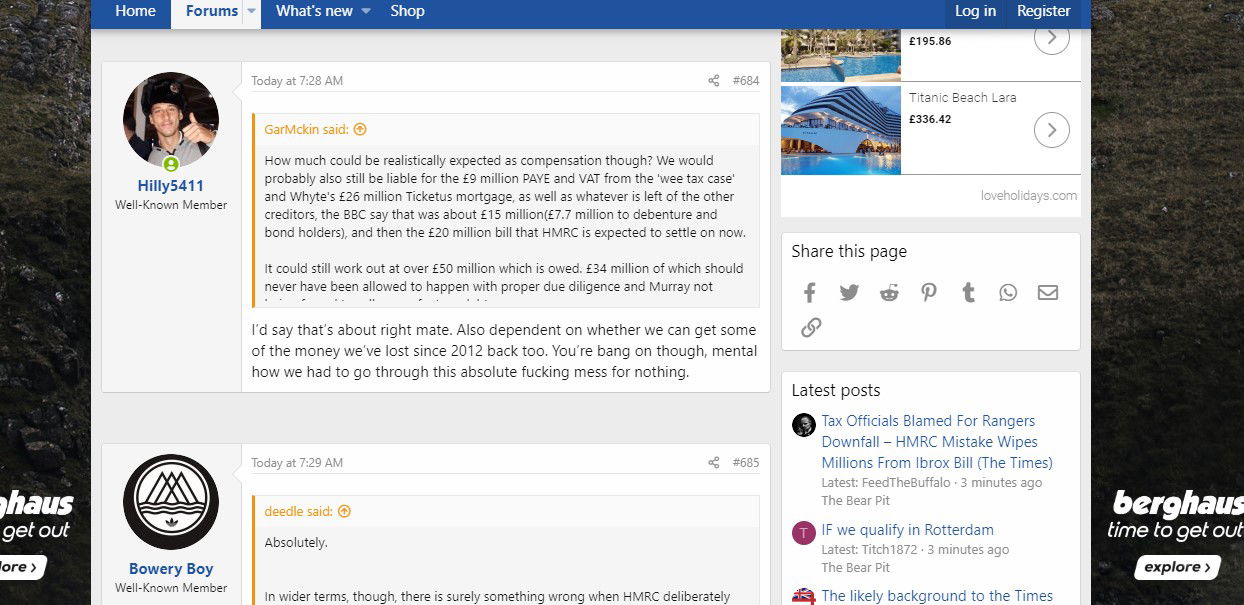Screen dimensions: 1244x605
Task: Share via WhatsApp icon
Action: pos(1008,292)
